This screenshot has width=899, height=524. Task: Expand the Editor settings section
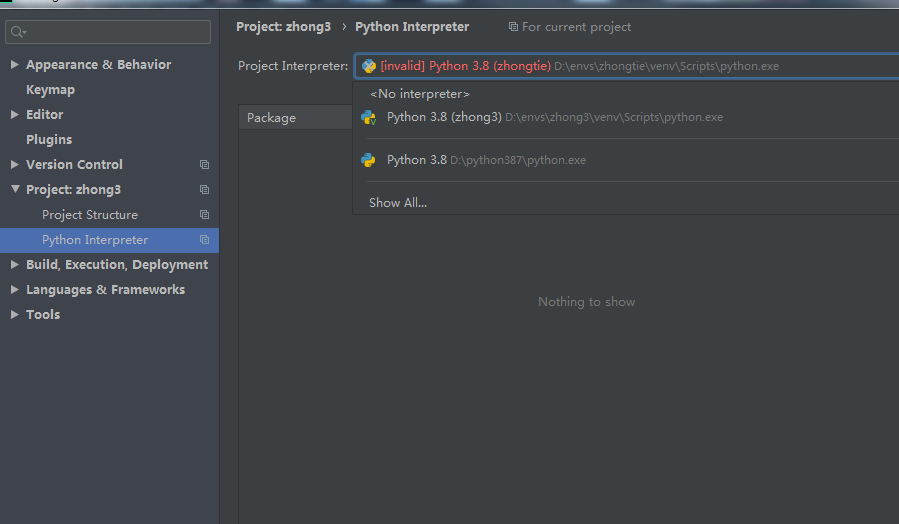click(14, 115)
